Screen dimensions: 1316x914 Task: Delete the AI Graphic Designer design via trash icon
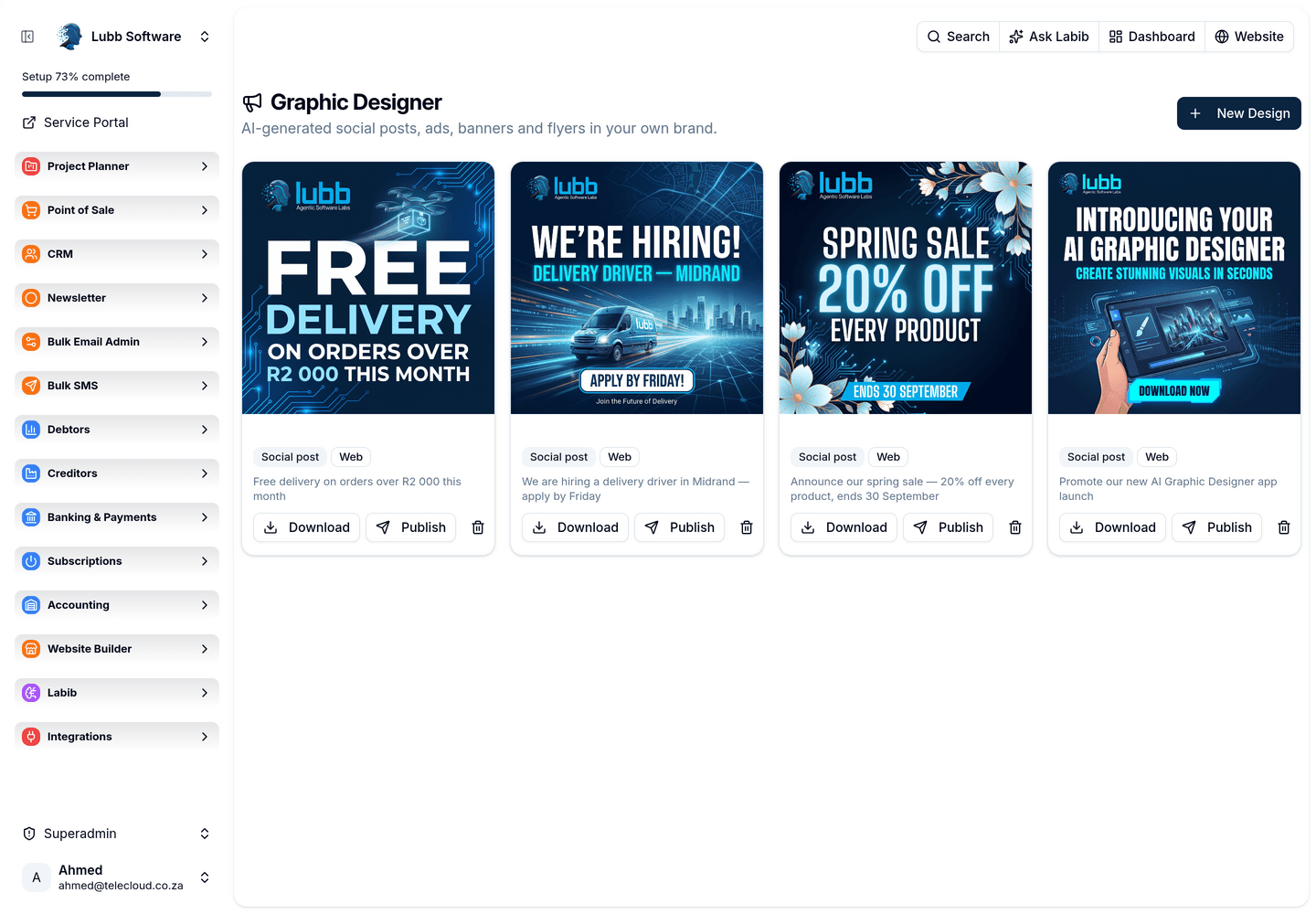(x=1284, y=527)
